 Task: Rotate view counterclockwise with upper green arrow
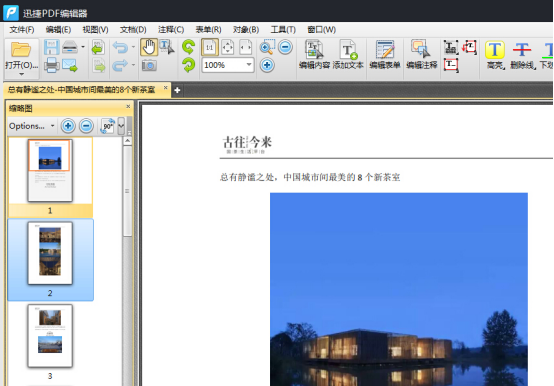point(189,47)
